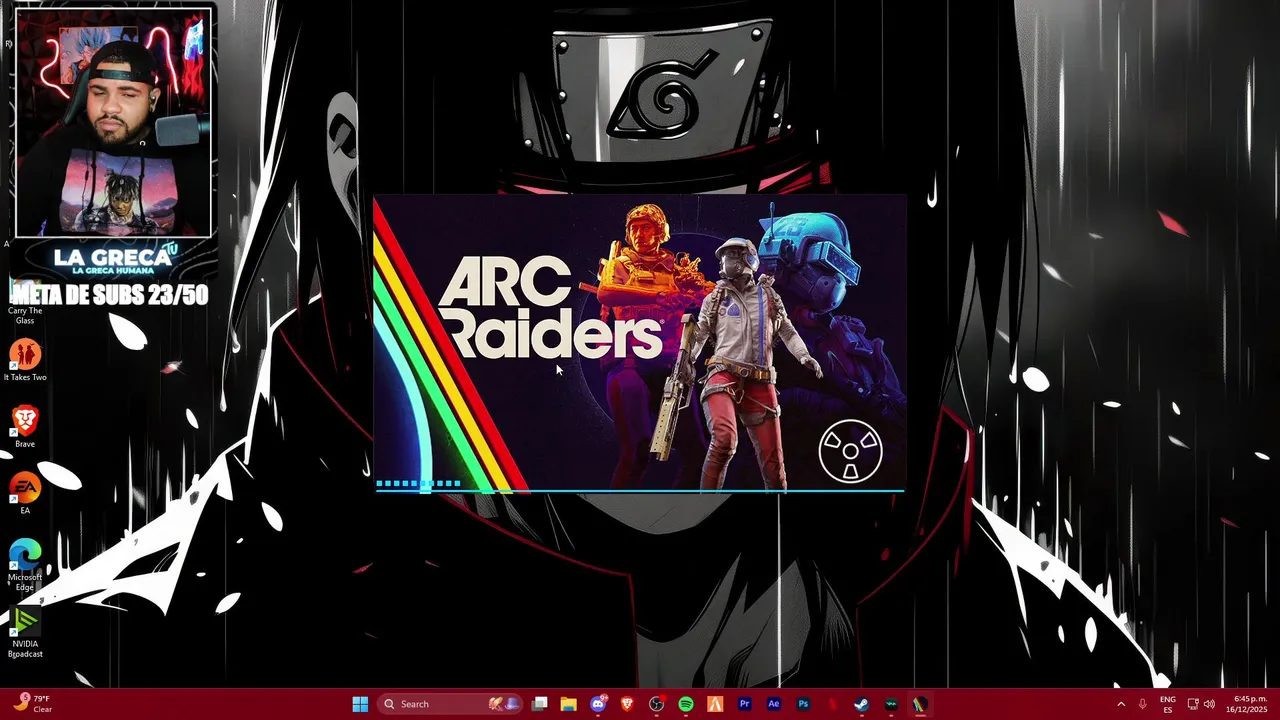Open the waveform app icon beside Steam

coord(891,704)
